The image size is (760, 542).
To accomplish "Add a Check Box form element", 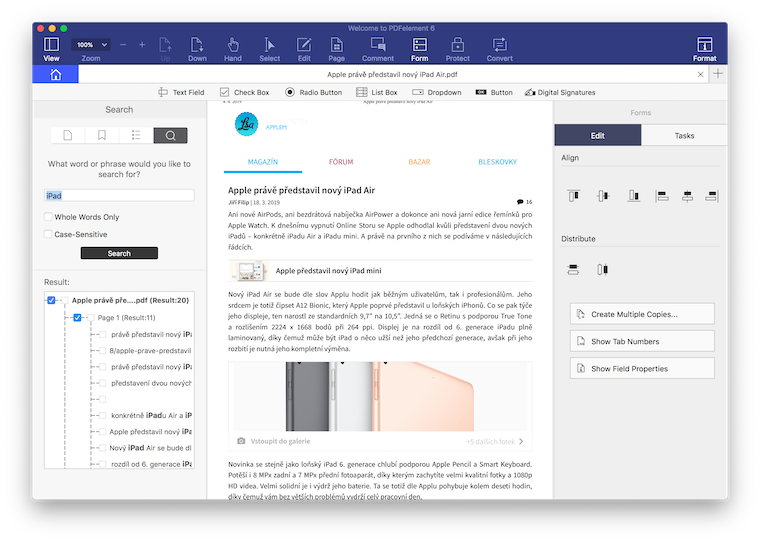I will (x=244, y=92).
